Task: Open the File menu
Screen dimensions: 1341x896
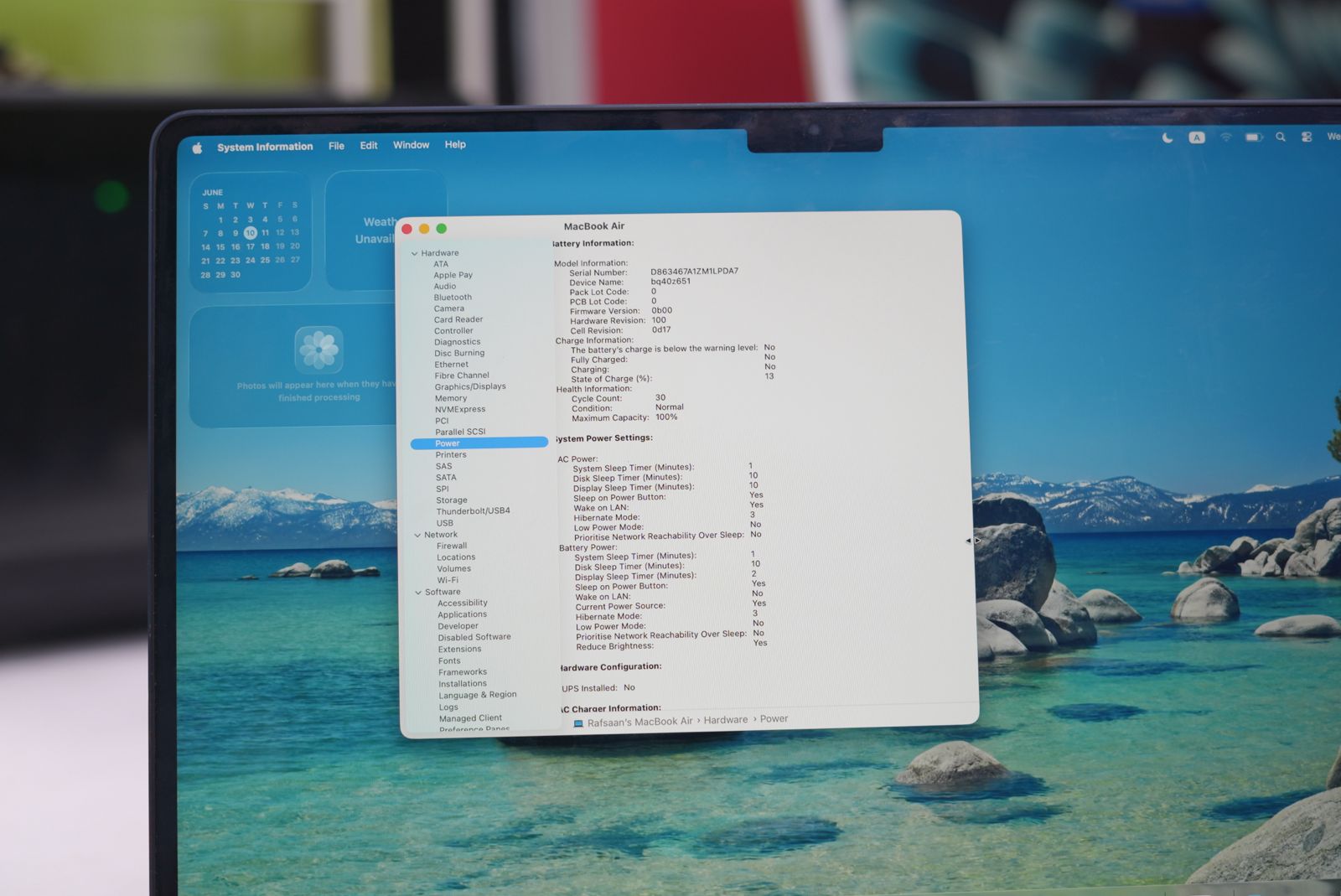Action: pyautogui.click(x=336, y=146)
